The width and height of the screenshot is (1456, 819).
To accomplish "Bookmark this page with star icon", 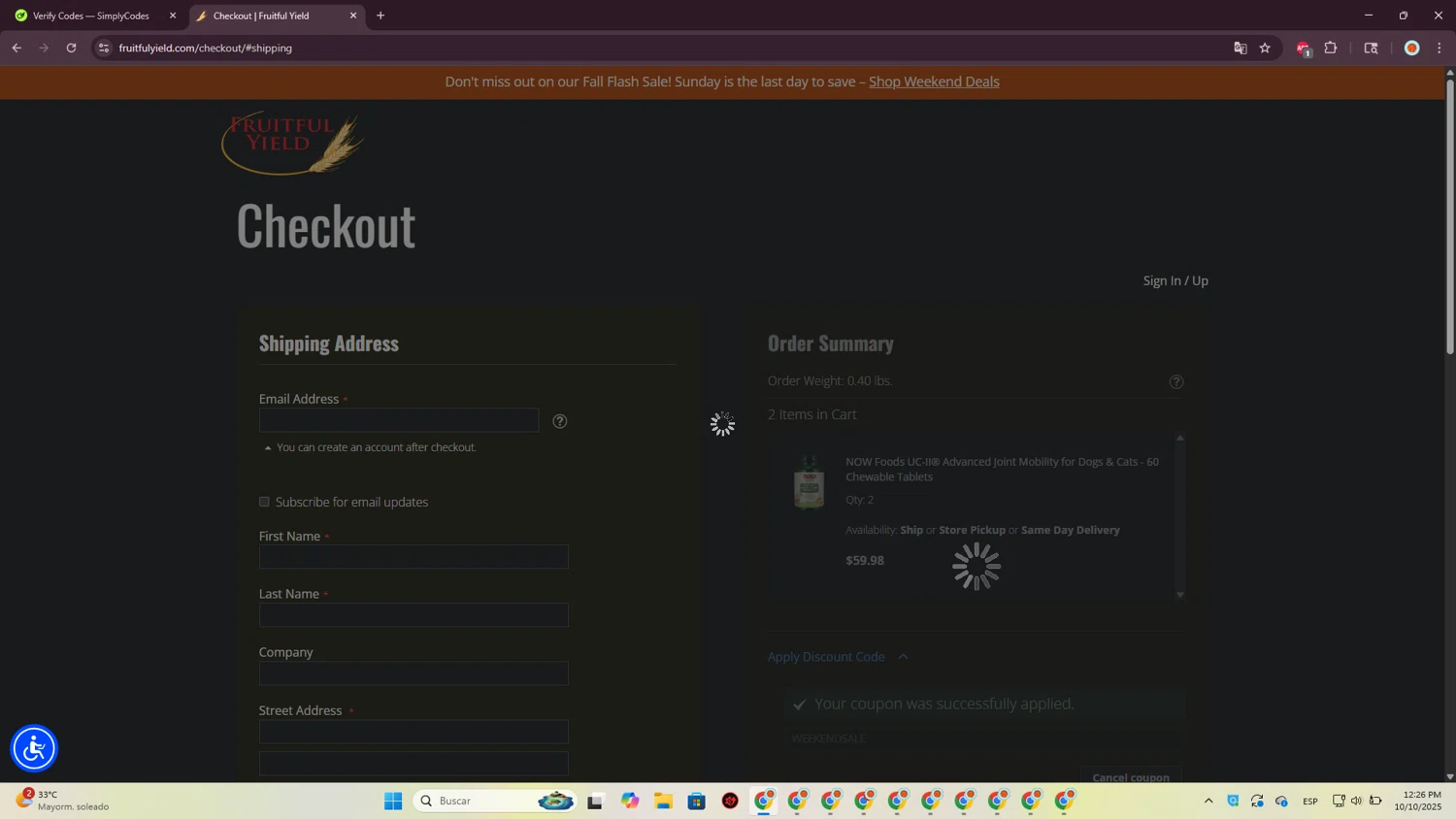I will coord(1265,48).
